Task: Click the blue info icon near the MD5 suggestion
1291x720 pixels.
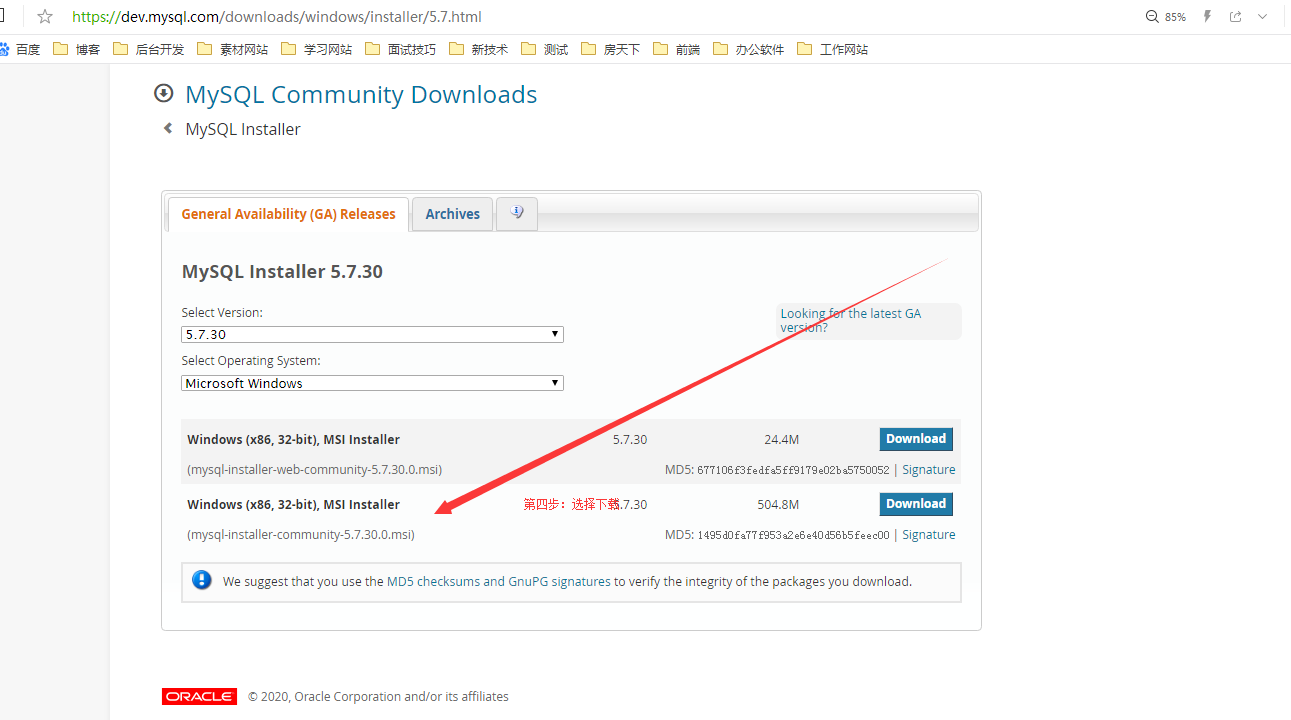Action: [x=202, y=579]
